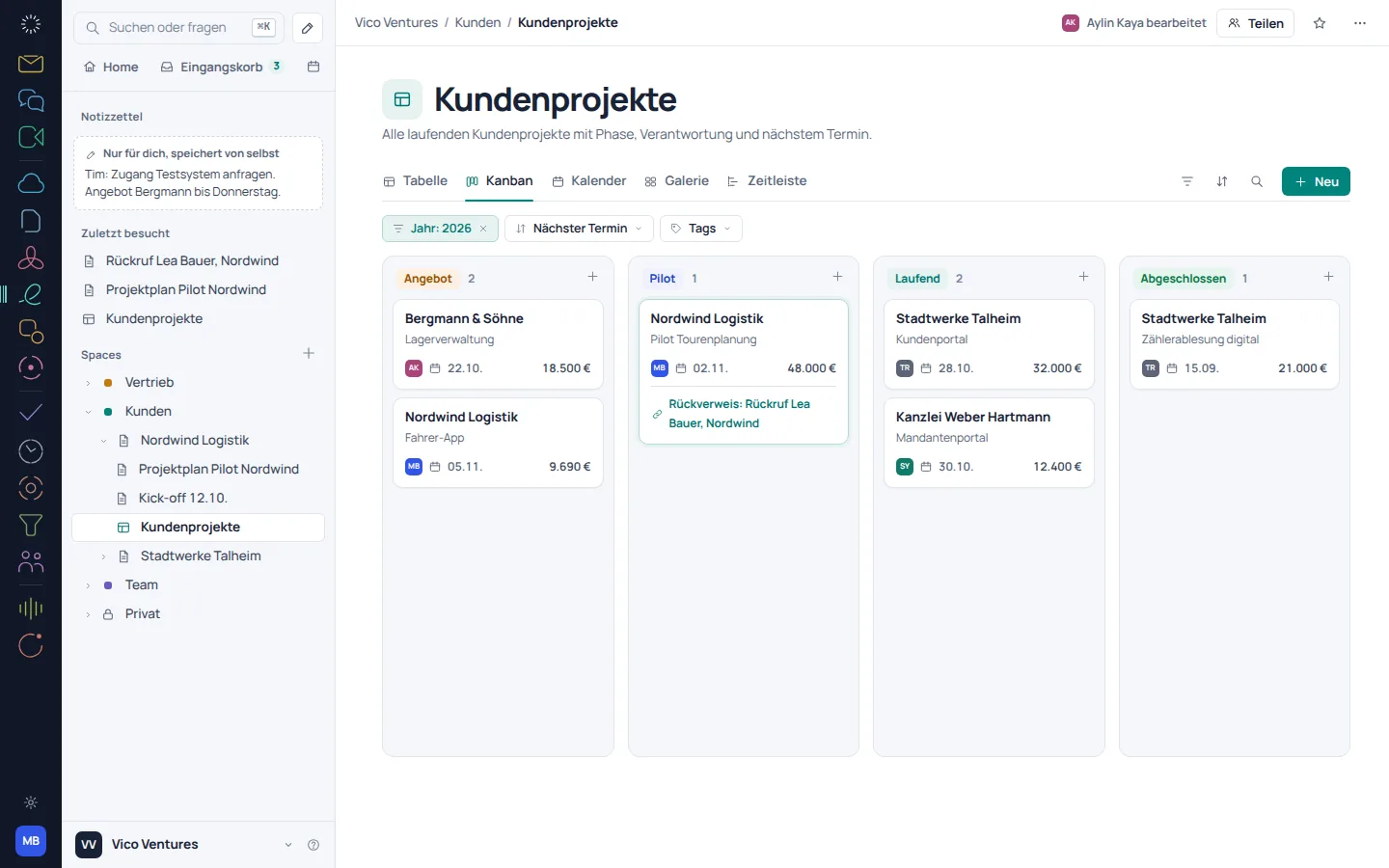The width and height of the screenshot is (1389, 868).
Task: Open the funnel icon in left rail
Action: click(31, 525)
